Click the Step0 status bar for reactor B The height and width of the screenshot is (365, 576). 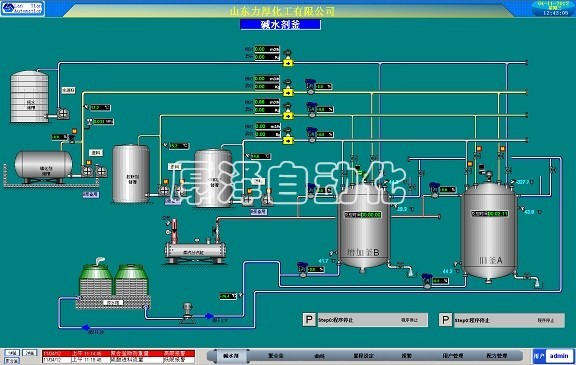click(372, 320)
